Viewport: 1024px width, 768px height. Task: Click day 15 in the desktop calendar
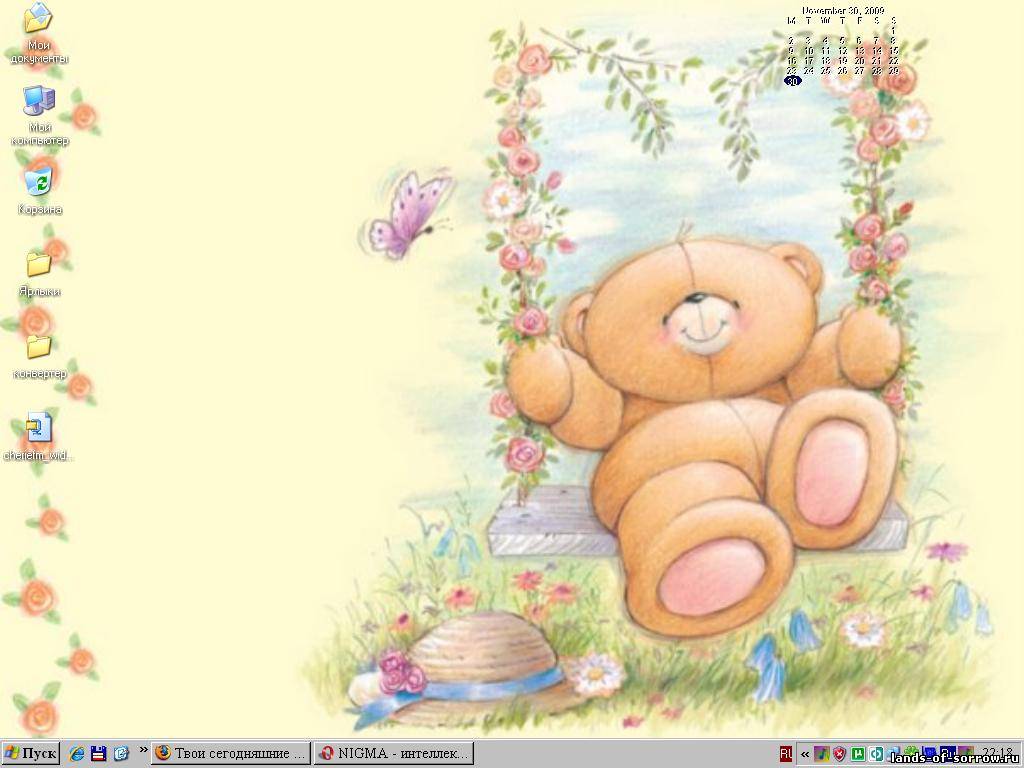pyautogui.click(x=893, y=50)
